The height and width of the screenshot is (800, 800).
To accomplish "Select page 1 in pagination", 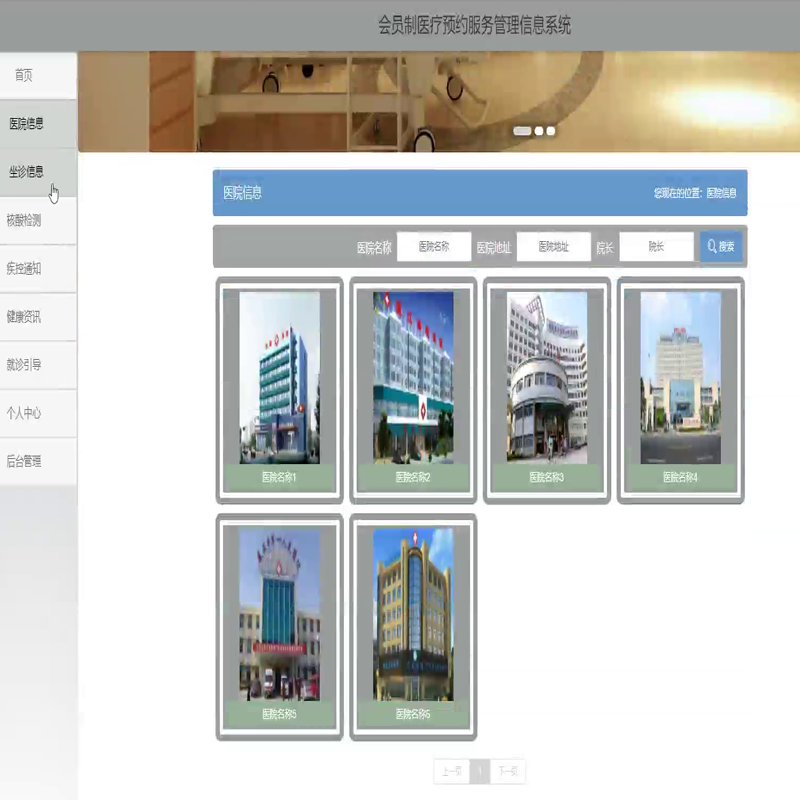I will click(x=480, y=771).
